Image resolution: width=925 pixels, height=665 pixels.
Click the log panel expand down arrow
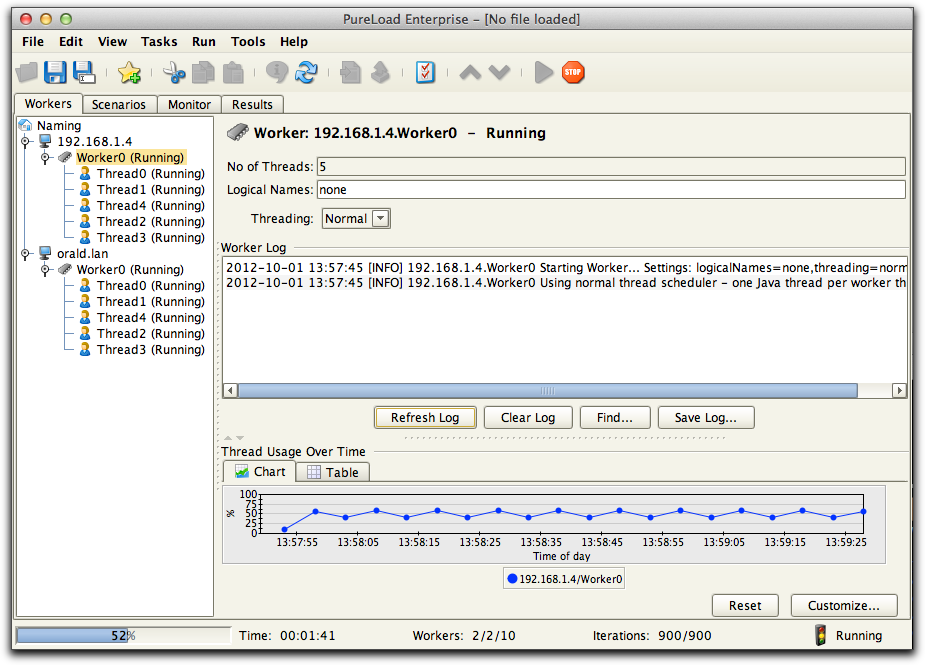[x=240, y=438]
